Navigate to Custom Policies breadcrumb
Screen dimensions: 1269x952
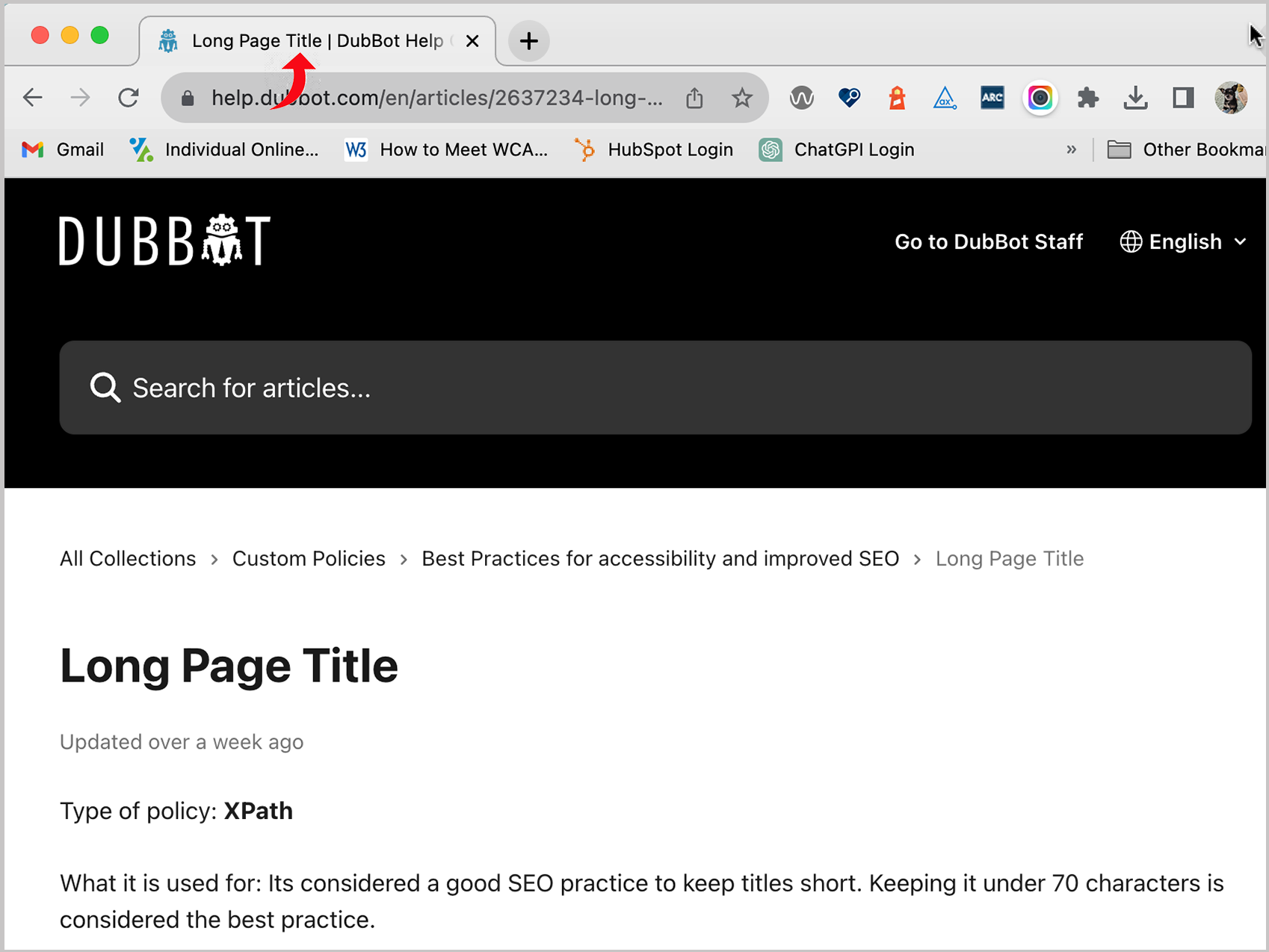click(309, 558)
